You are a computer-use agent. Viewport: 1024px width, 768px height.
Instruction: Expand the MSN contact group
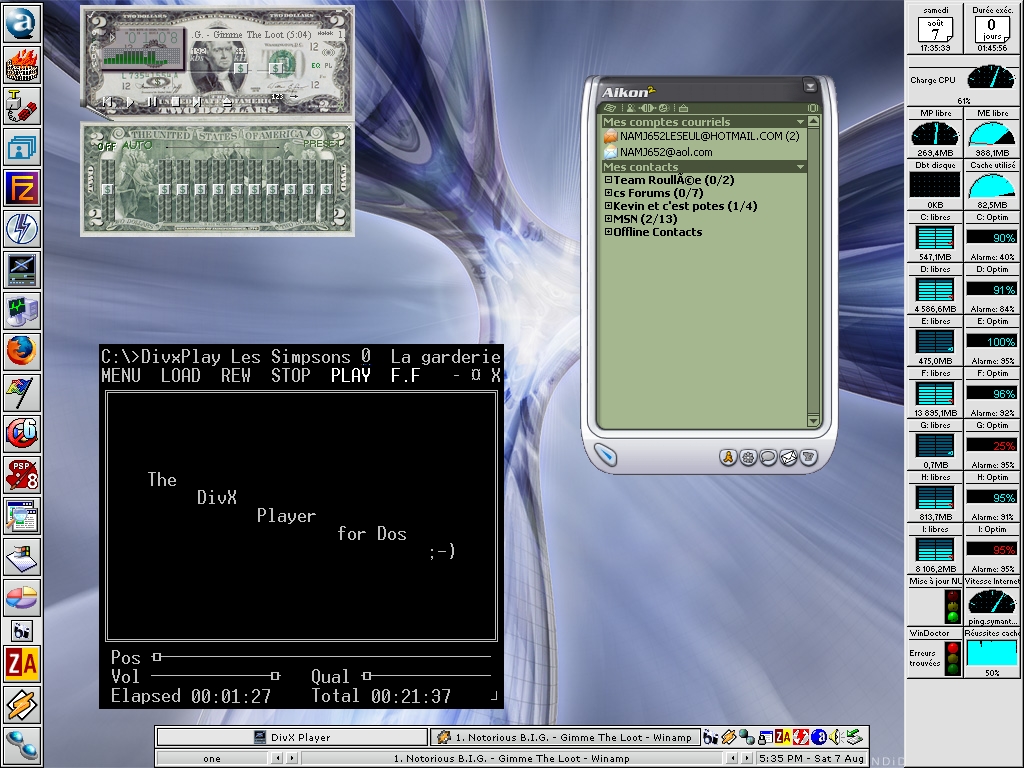tap(608, 219)
